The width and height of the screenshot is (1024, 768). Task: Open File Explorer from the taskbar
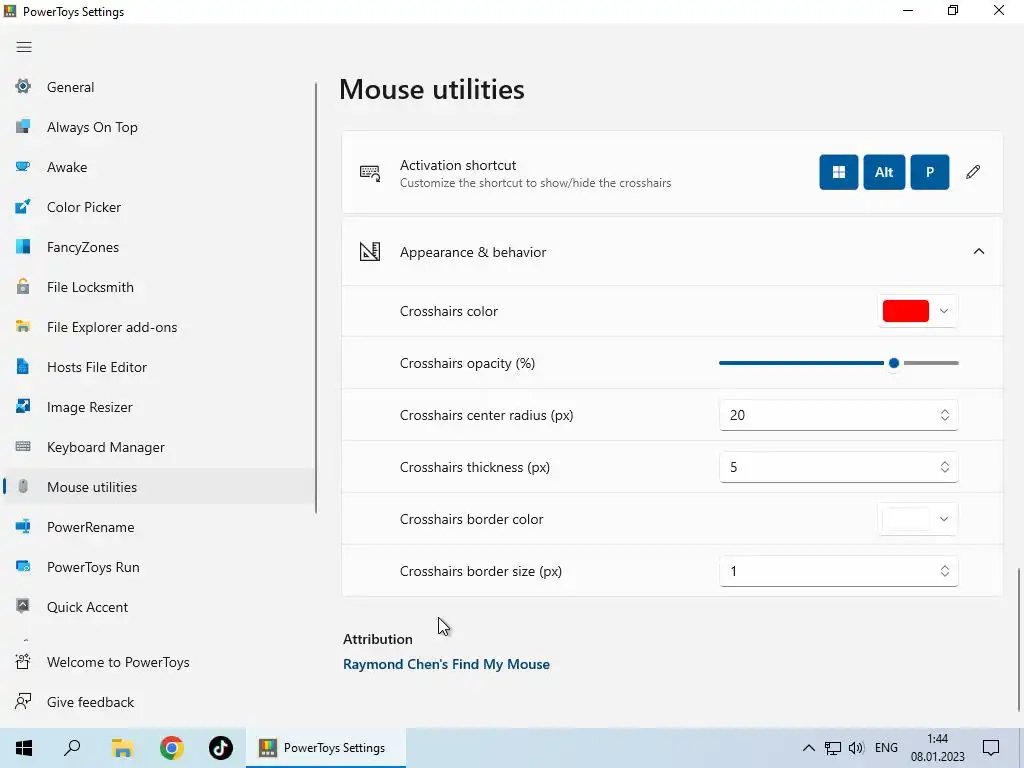[x=122, y=748]
